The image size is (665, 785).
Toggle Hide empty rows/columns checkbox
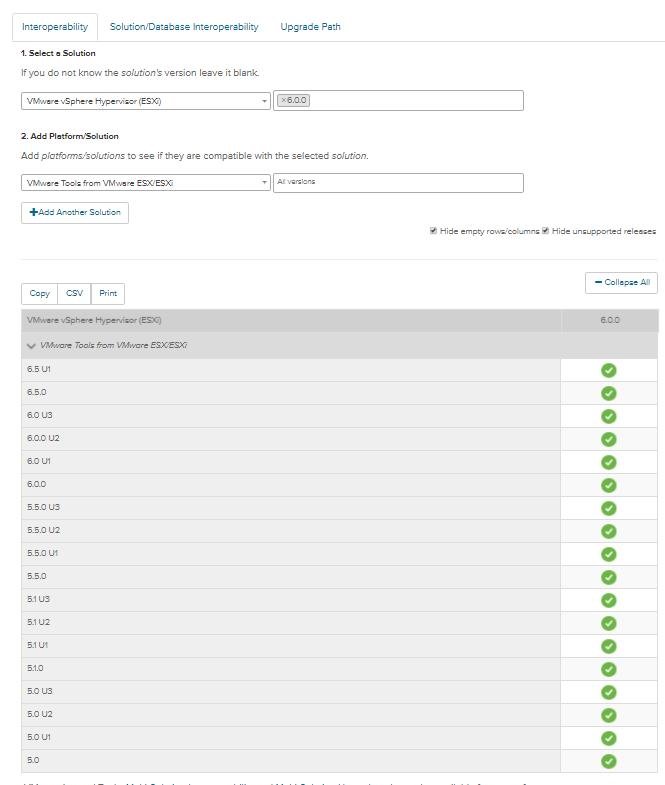(434, 231)
